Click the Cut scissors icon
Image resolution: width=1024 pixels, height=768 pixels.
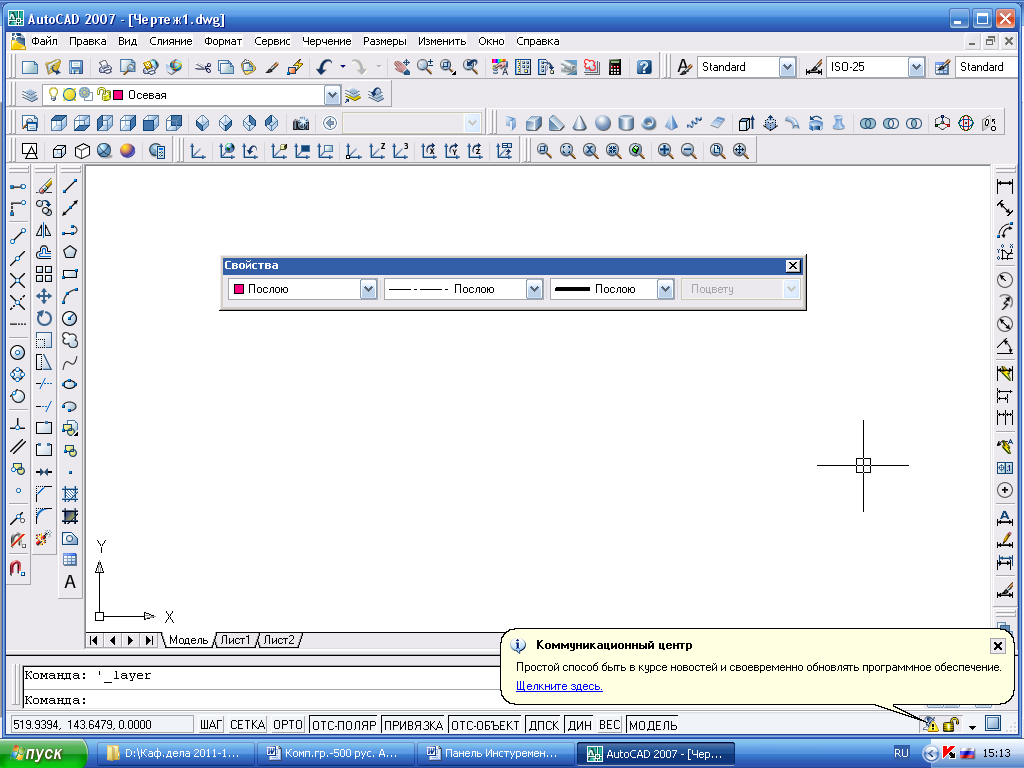pos(203,67)
